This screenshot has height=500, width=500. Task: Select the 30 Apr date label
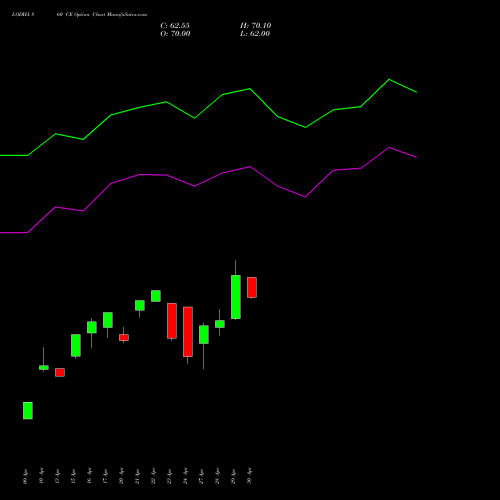pyautogui.click(x=249, y=477)
